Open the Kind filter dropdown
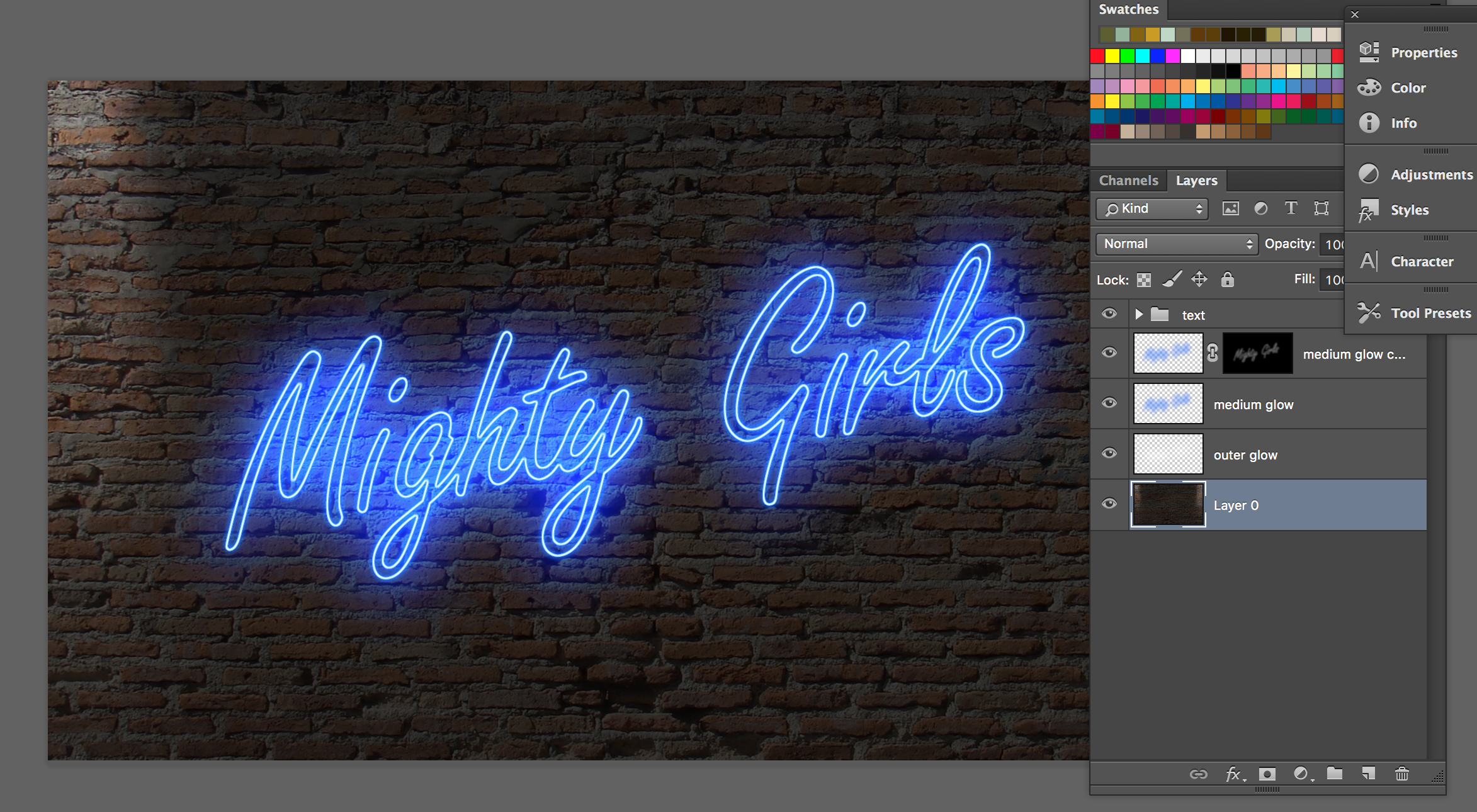This screenshot has height=812, width=1477. 1152,208
